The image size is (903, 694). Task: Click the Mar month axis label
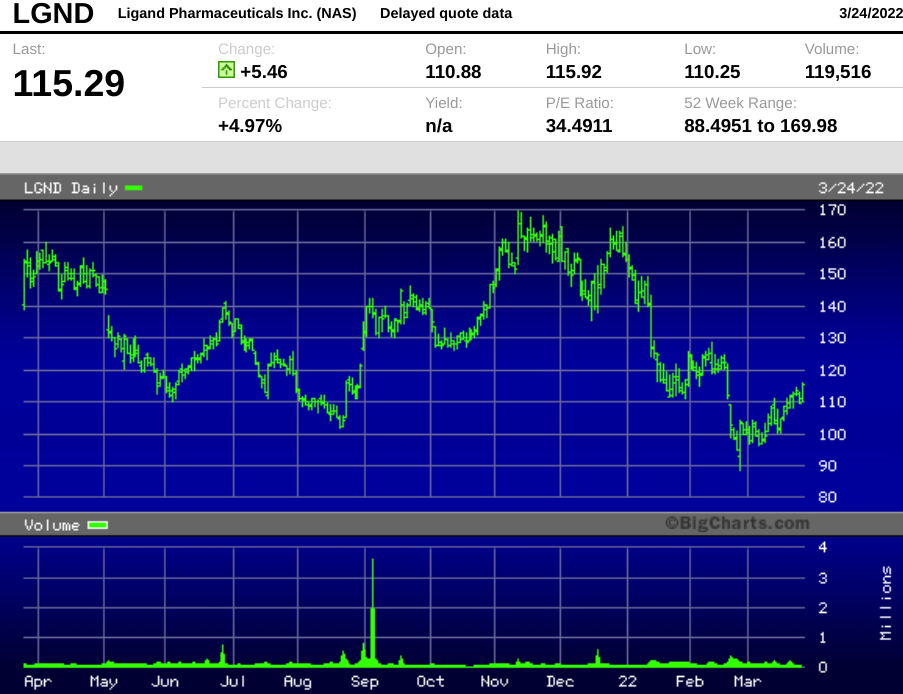pyautogui.click(x=748, y=682)
